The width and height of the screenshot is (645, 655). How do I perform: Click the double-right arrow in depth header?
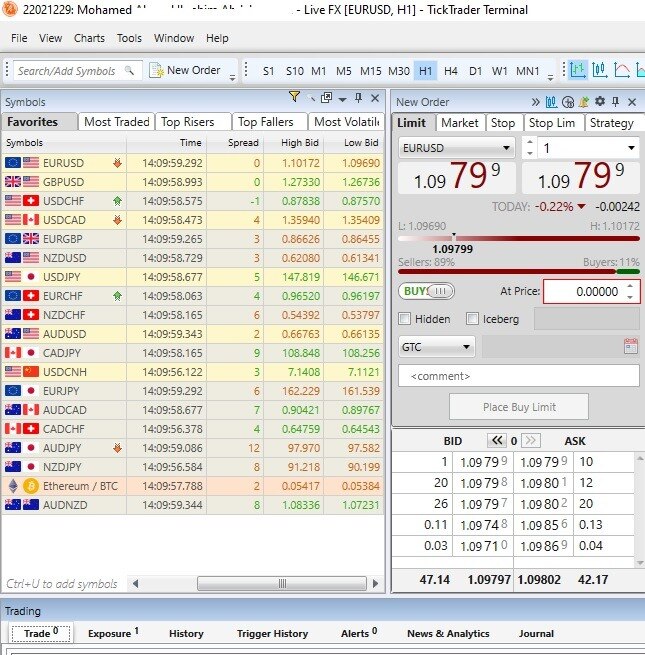click(531, 440)
